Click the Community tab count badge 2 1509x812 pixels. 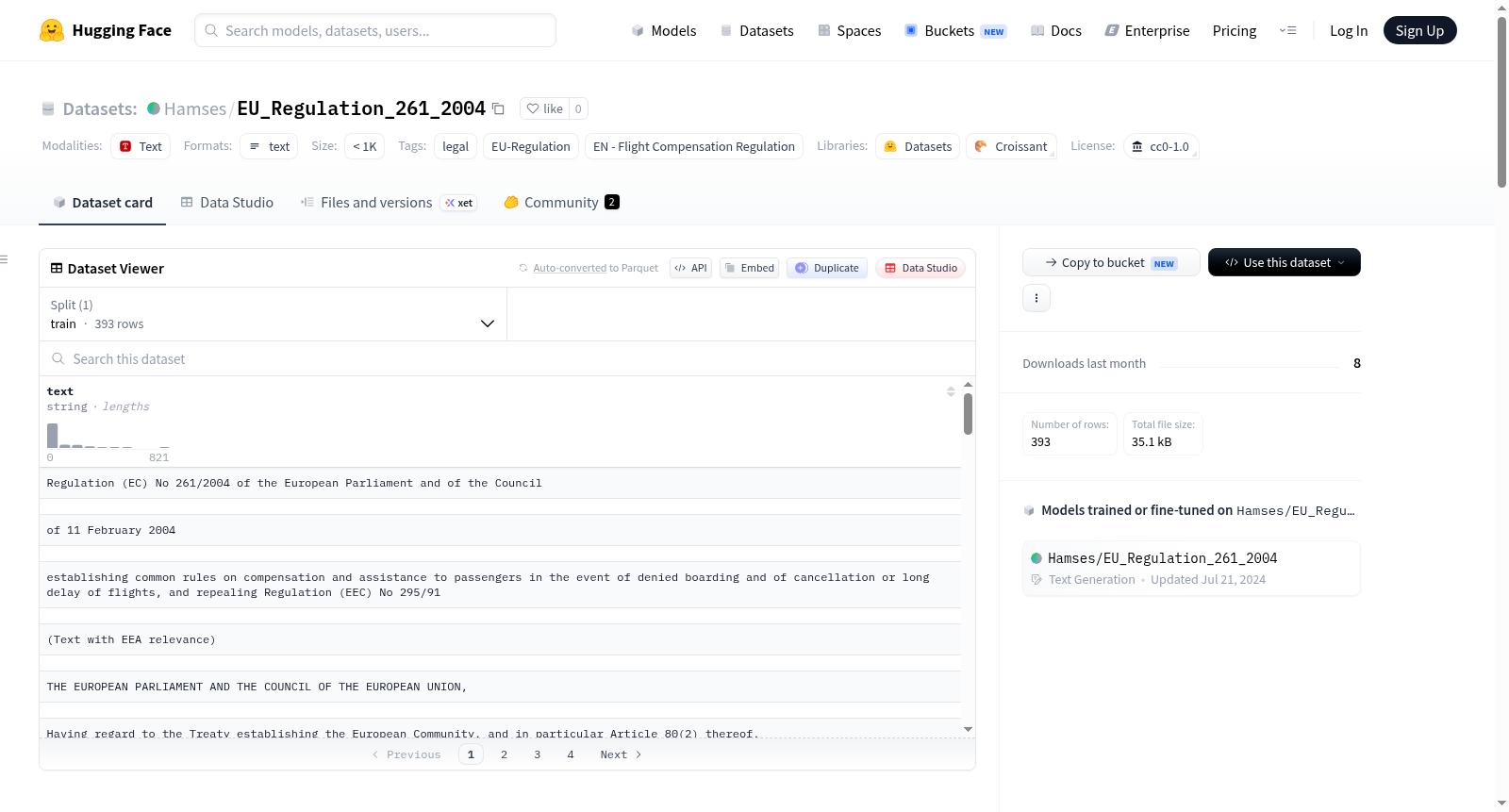pos(612,202)
